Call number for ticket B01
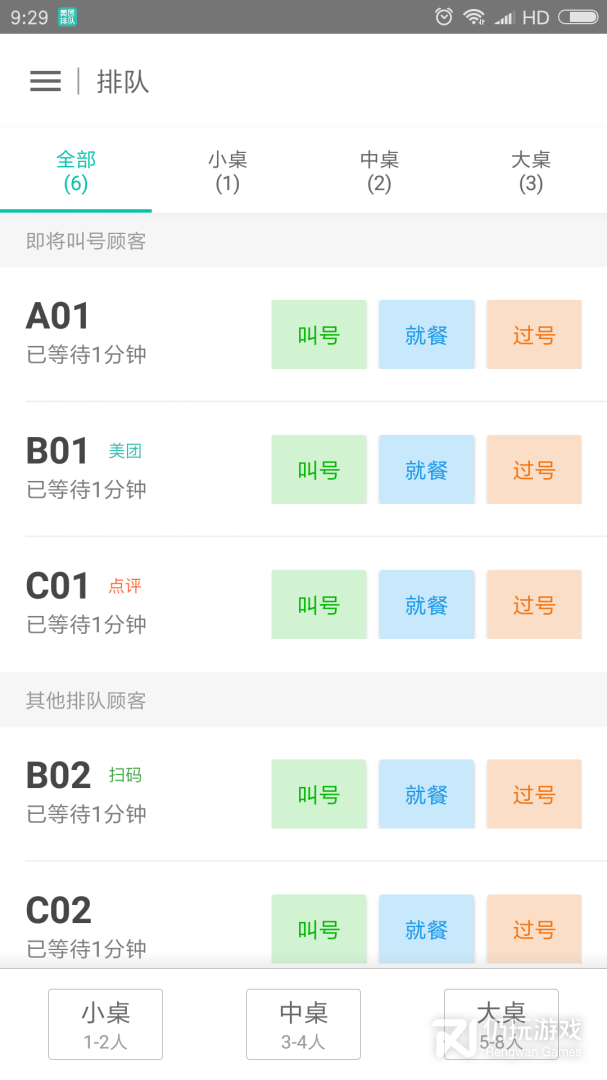The image size is (607, 1080). click(319, 470)
